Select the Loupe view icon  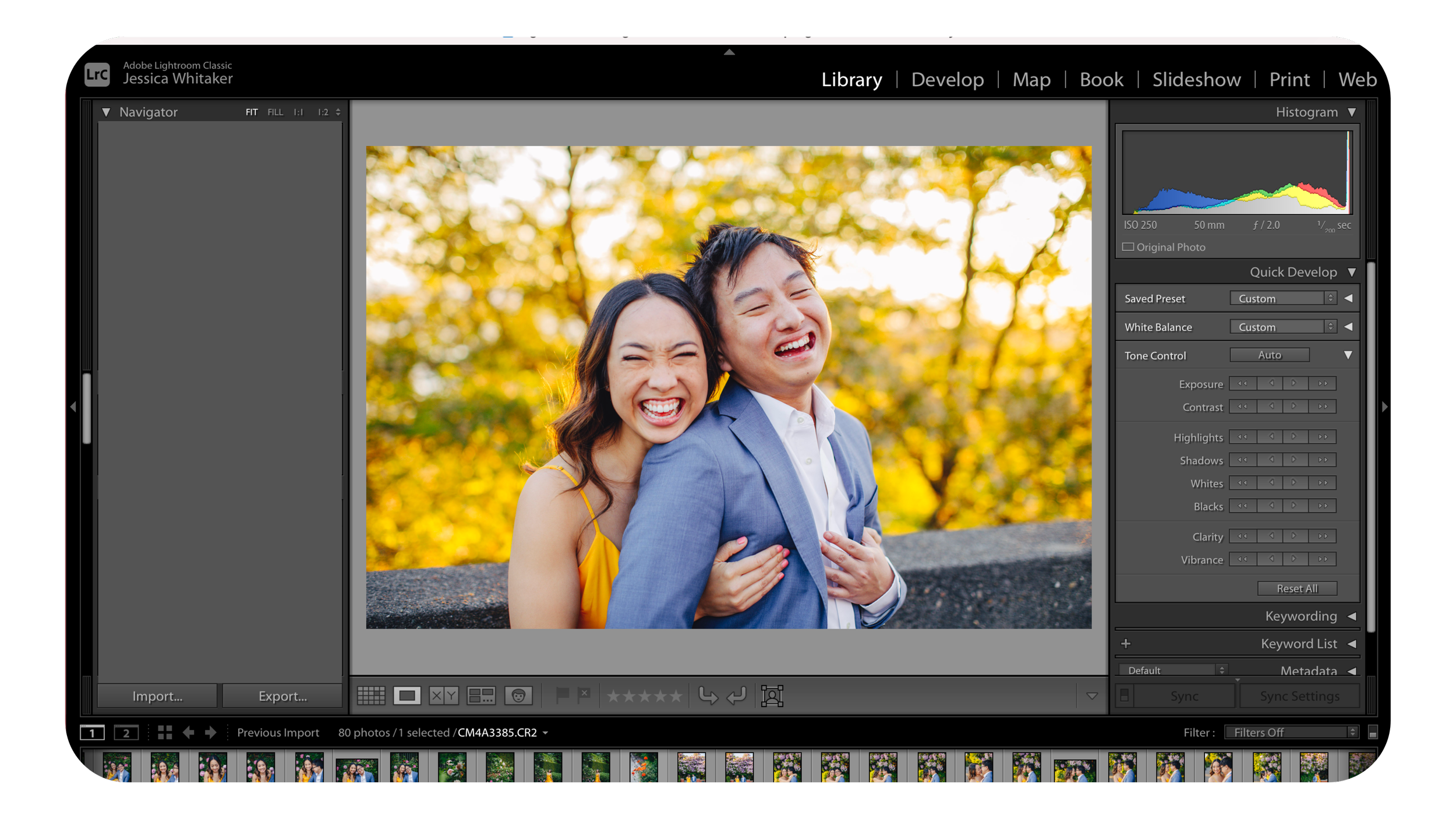(x=407, y=696)
